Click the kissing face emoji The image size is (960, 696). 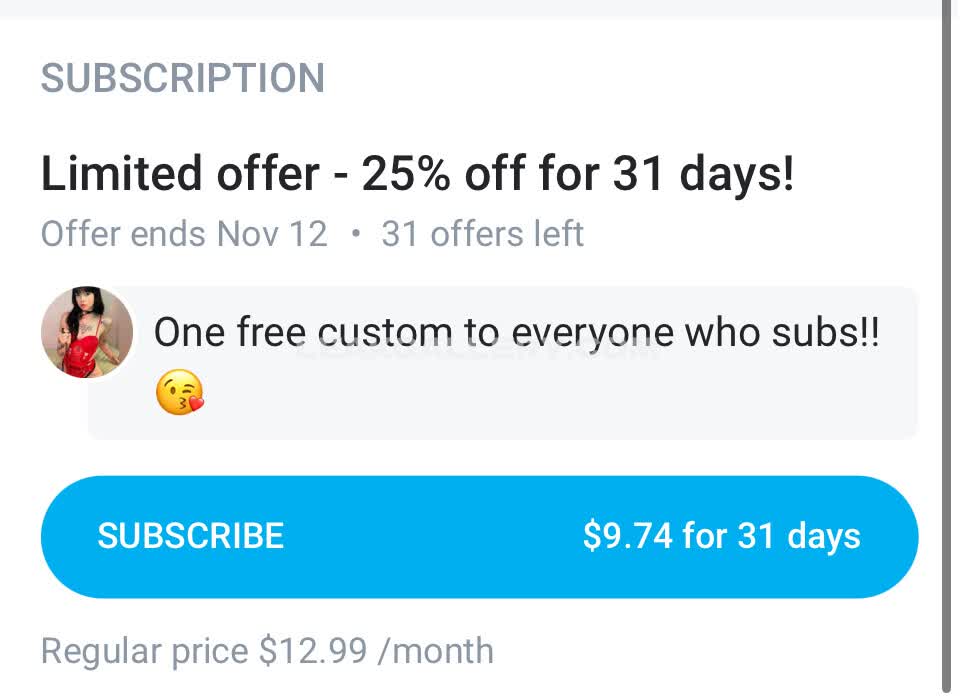pyautogui.click(x=179, y=392)
